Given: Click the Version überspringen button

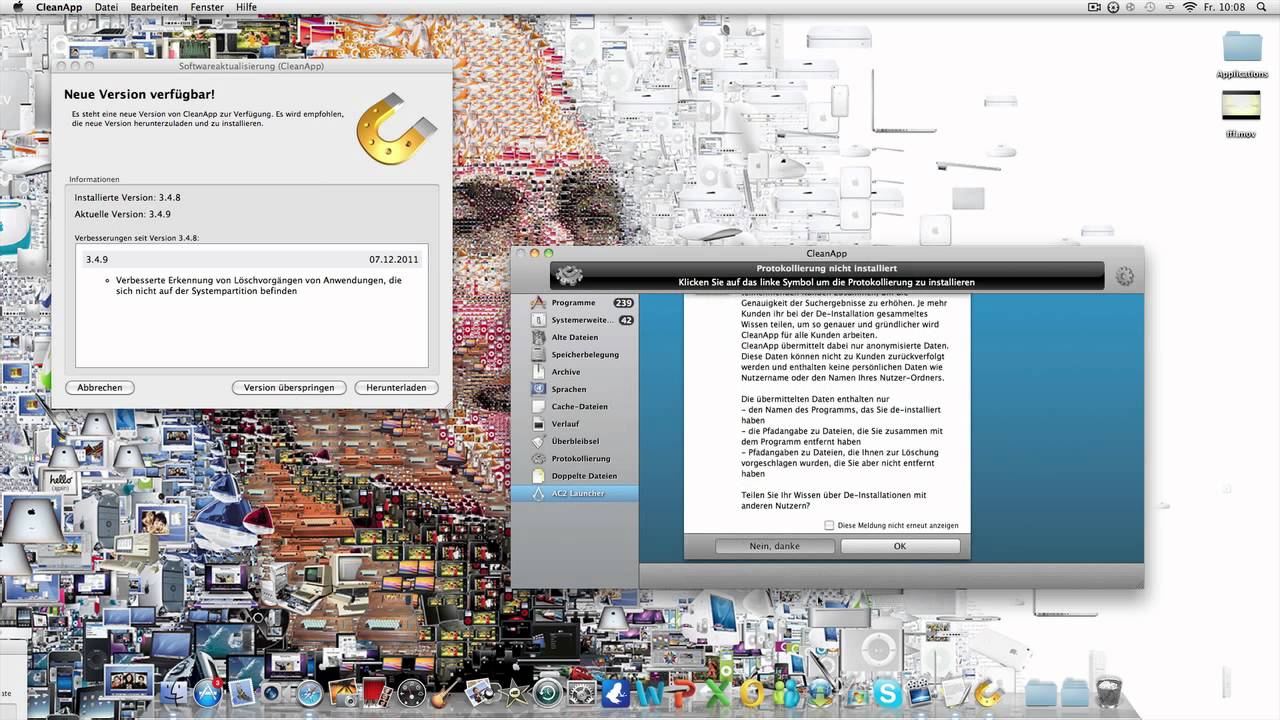Looking at the screenshot, I should pyautogui.click(x=289, y=387).
